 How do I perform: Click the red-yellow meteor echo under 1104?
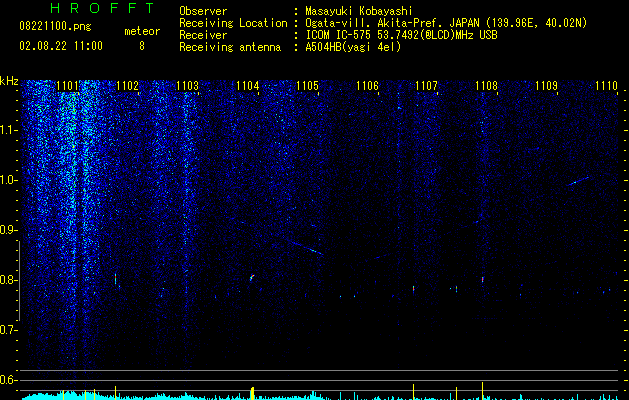pos(252,277)
